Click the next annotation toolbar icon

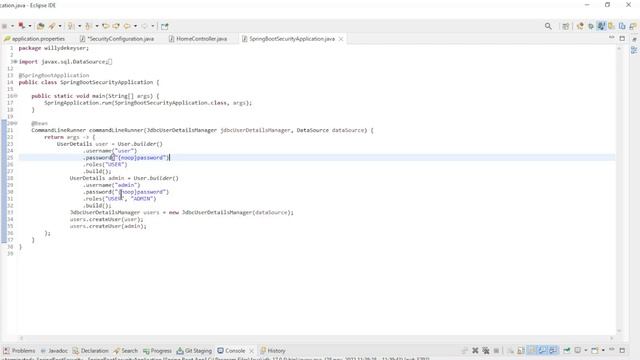71,26
